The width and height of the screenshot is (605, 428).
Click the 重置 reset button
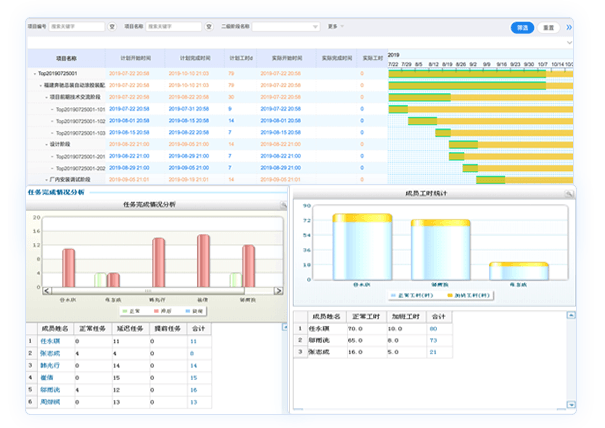pyautogui.click(x=549, y=27)
